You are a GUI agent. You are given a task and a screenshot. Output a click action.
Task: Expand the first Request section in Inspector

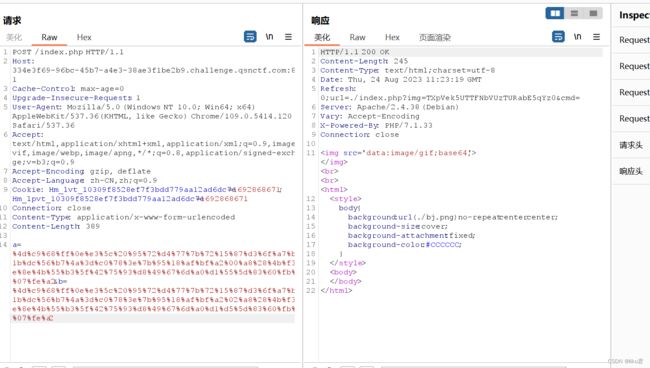(x=634, y=40)
